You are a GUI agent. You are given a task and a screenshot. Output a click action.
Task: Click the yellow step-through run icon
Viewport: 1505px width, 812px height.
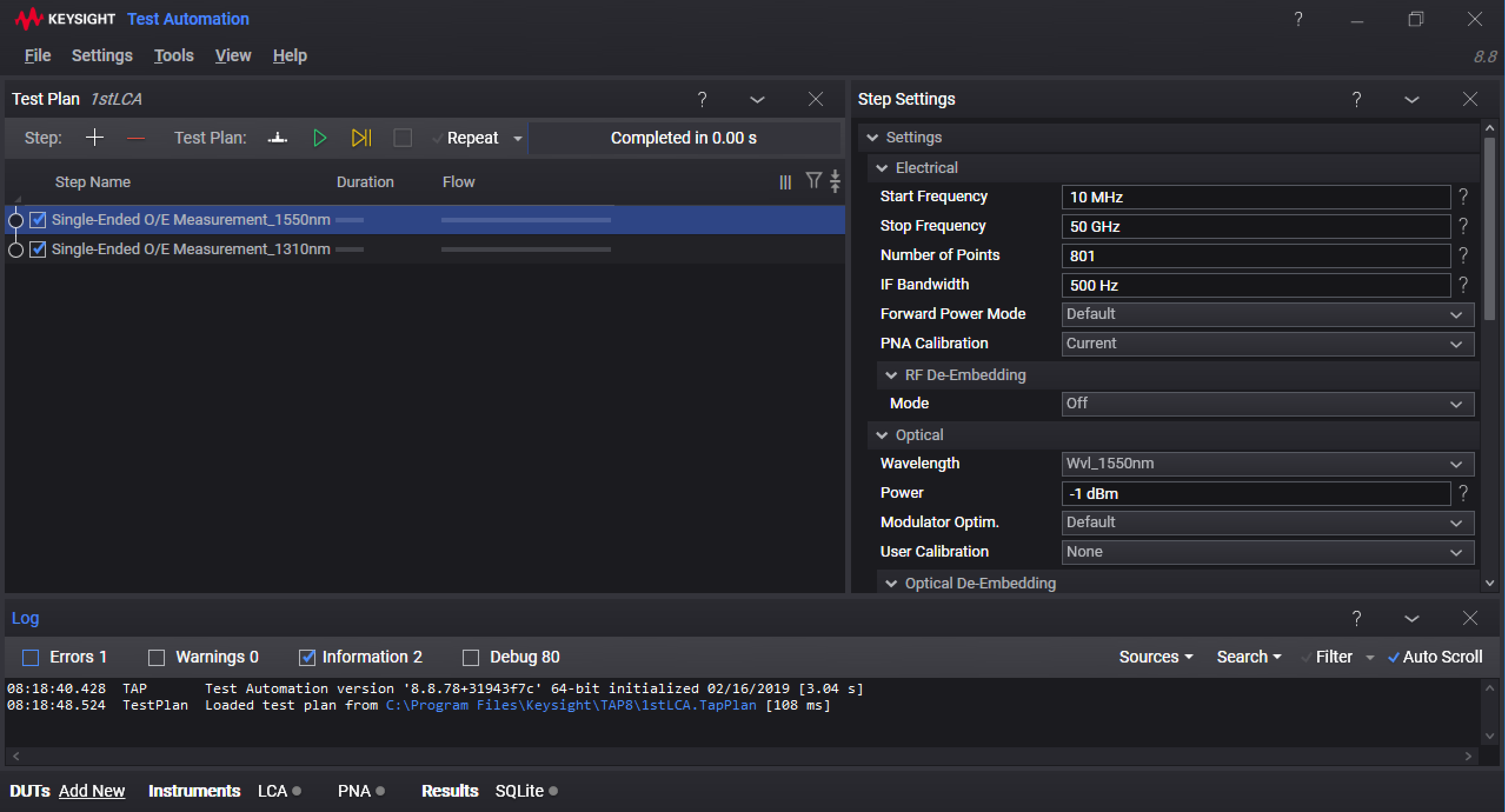(361, 138)
